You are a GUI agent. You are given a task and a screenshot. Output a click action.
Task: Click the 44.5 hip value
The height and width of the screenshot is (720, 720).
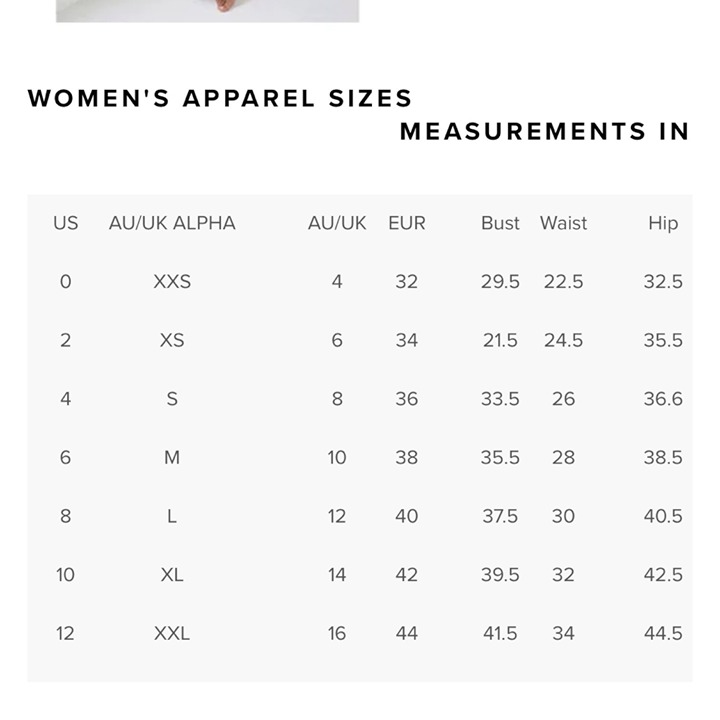pyautogui.click(x=663, y=633)
